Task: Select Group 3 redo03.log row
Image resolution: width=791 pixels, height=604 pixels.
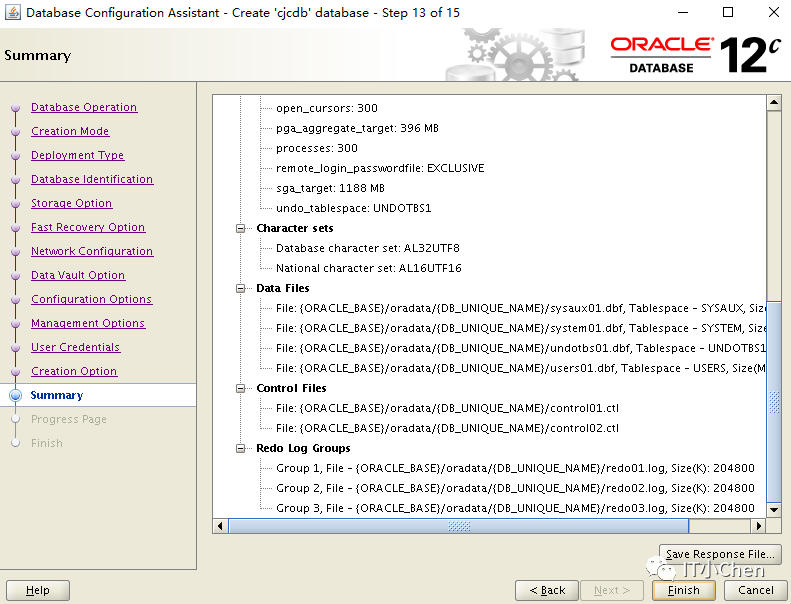Action: coord(515,508)
